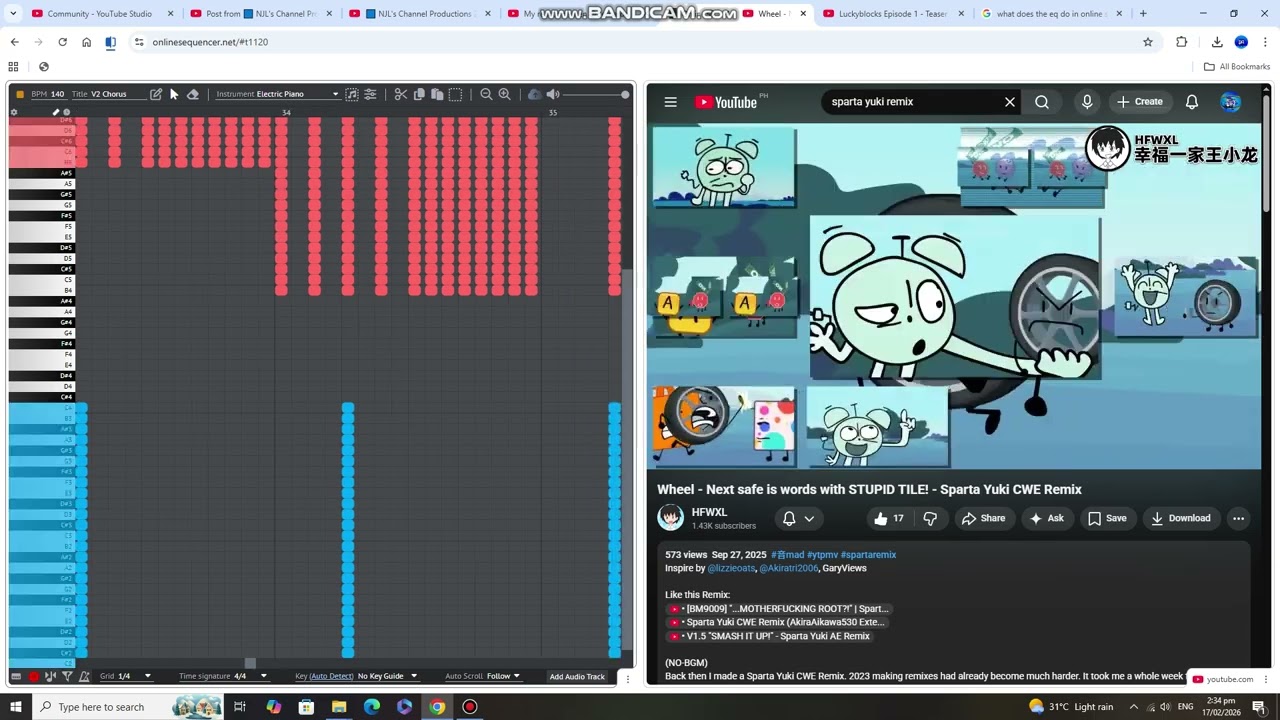Image resolution: width=1280 pixels, height=720 pixels.
Task: Click the select-all dashed box icon
Action: 456,94
